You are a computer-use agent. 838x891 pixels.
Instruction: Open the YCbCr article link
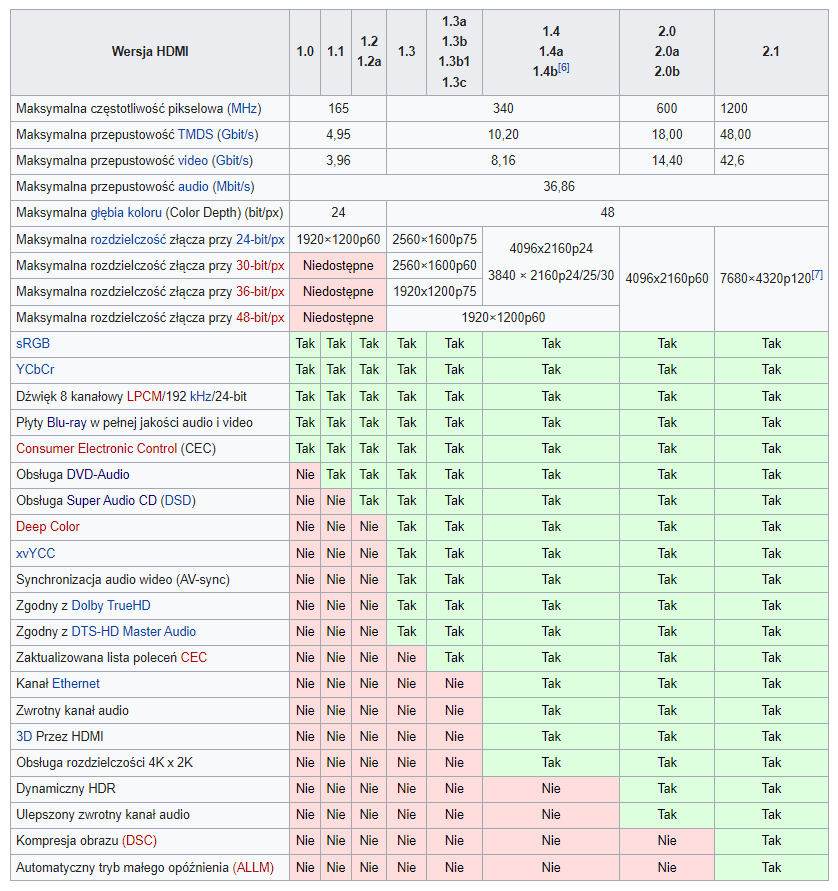[35, 370]
